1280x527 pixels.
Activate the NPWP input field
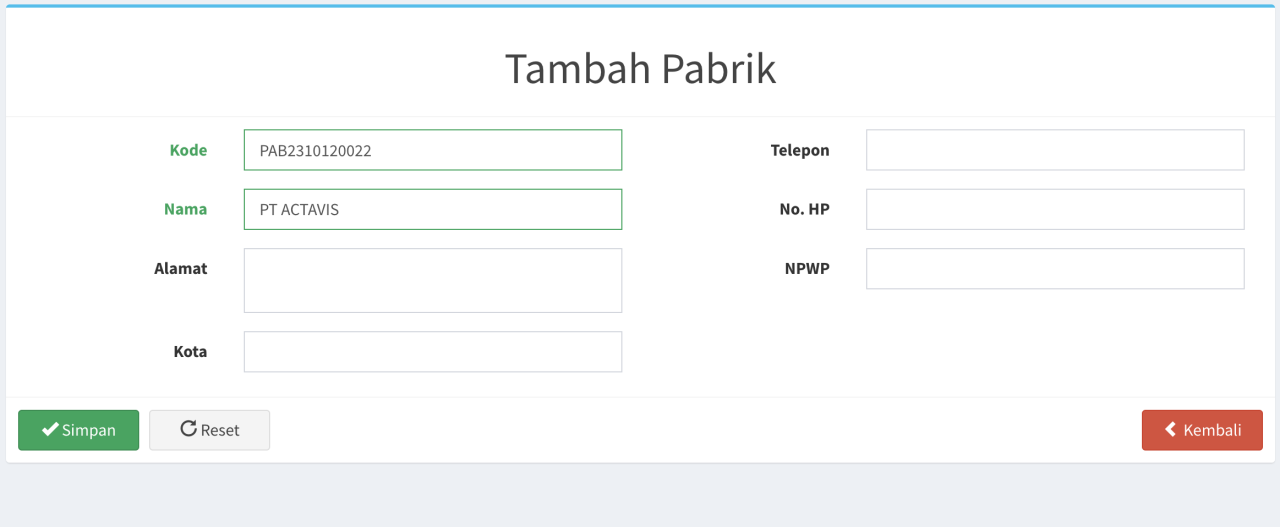[x=1055, y=269]
